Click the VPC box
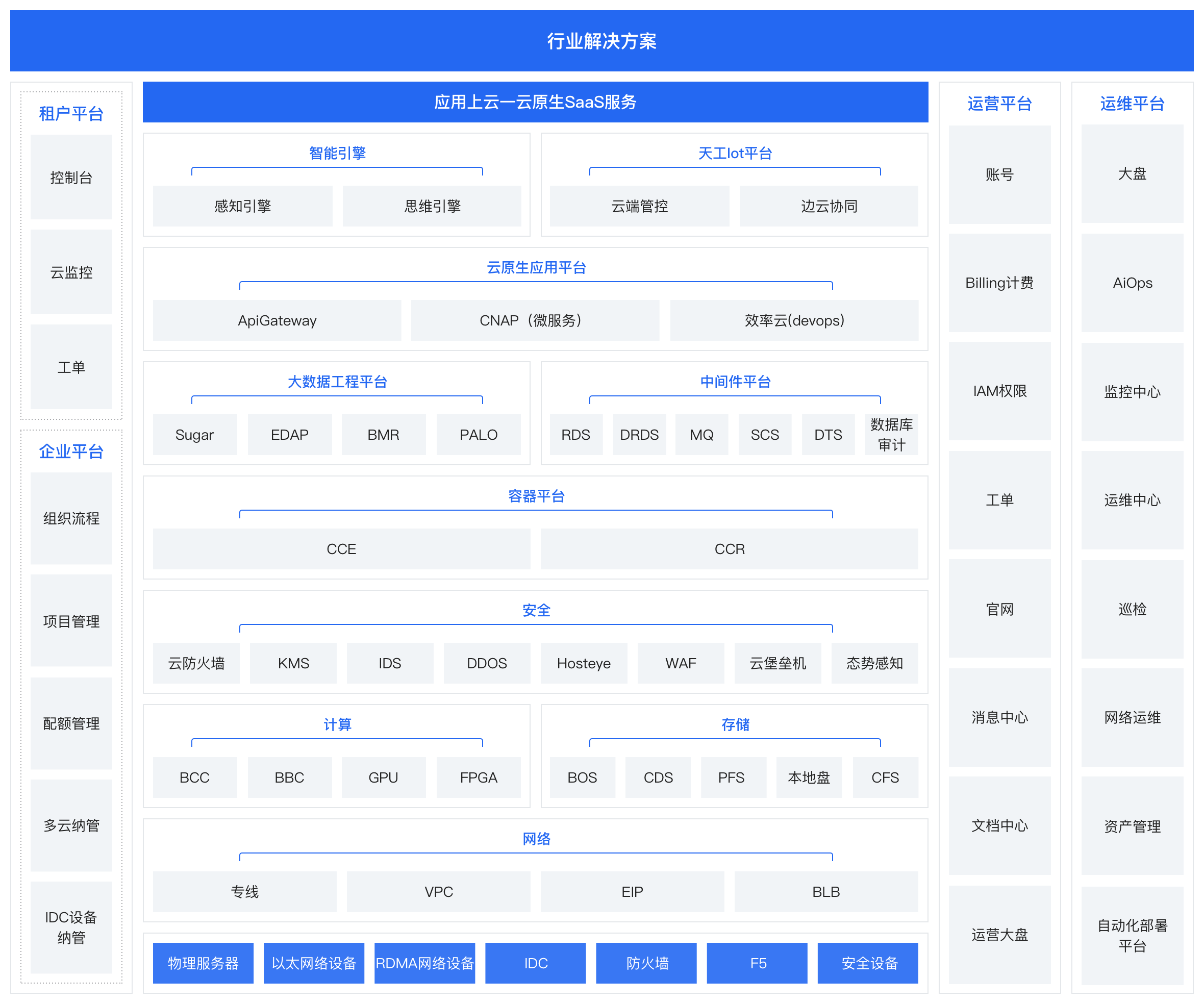This screenshot has height=1004, width=1204. click(439, 892)
